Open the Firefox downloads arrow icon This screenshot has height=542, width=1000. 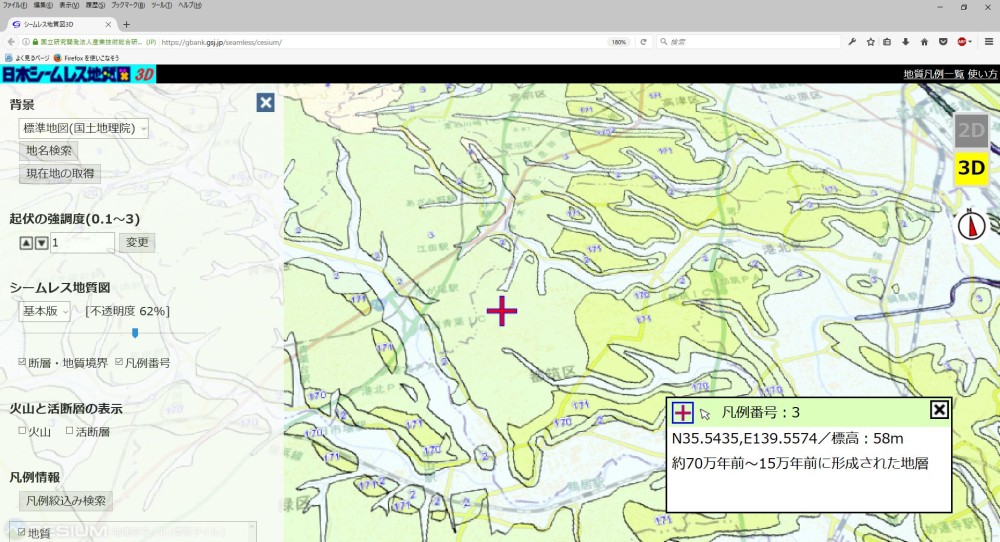point(906,42)
